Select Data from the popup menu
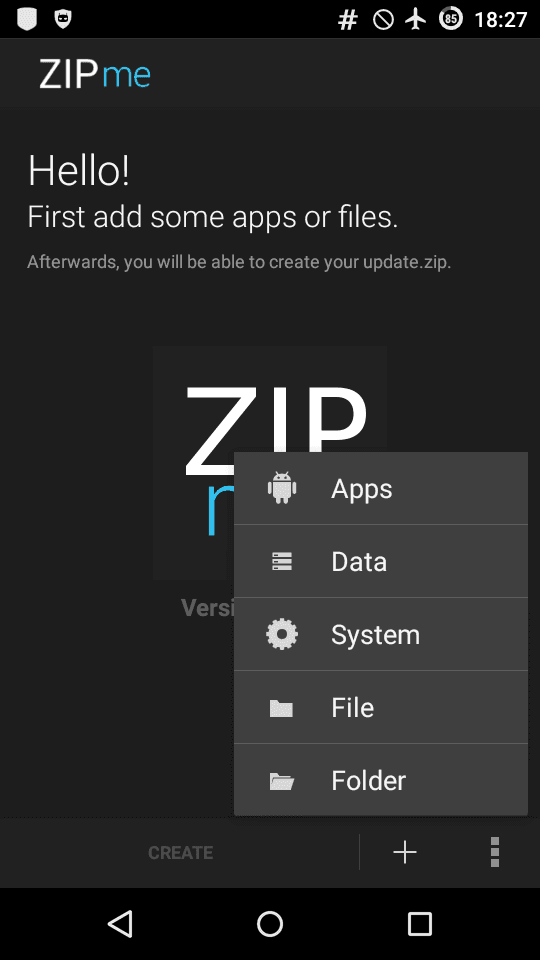Viewport: 540px width, 960px height. pyautogui.click(x=381, y=561)
